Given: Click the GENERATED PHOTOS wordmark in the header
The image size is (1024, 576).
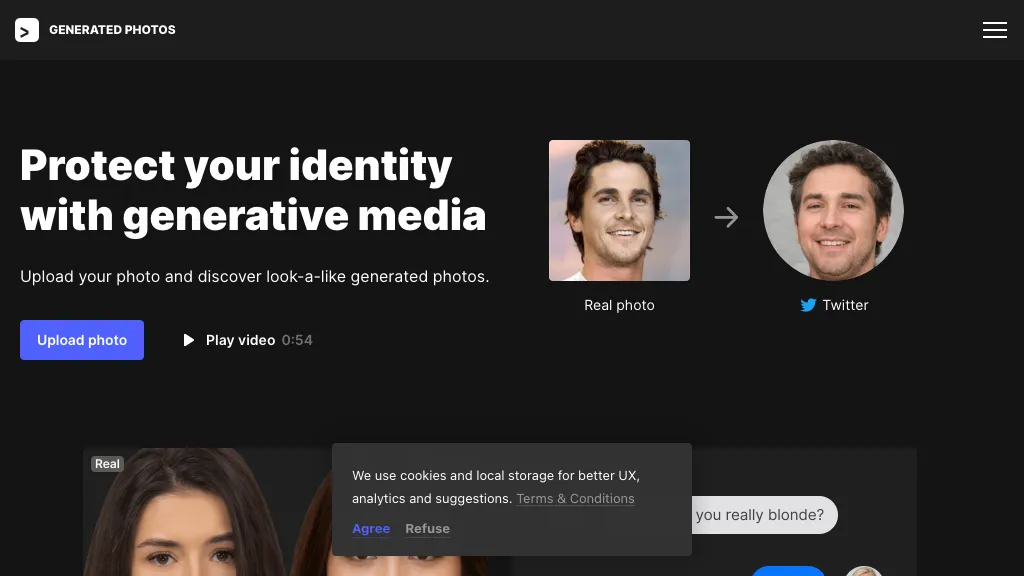Looking at the screenshot, I should pos(112,30).
